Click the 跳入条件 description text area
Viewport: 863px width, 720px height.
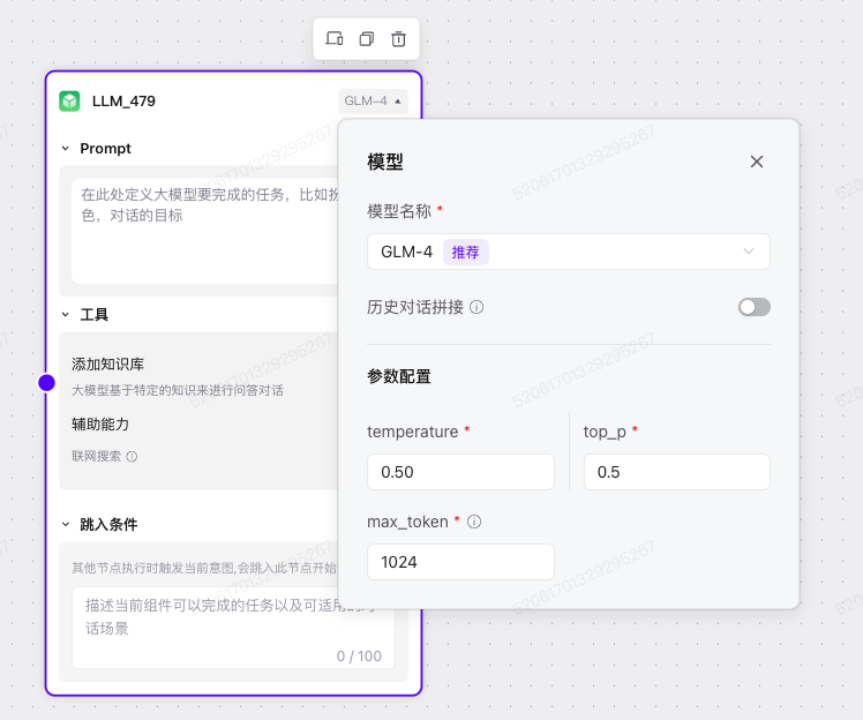tap(233, 628)
